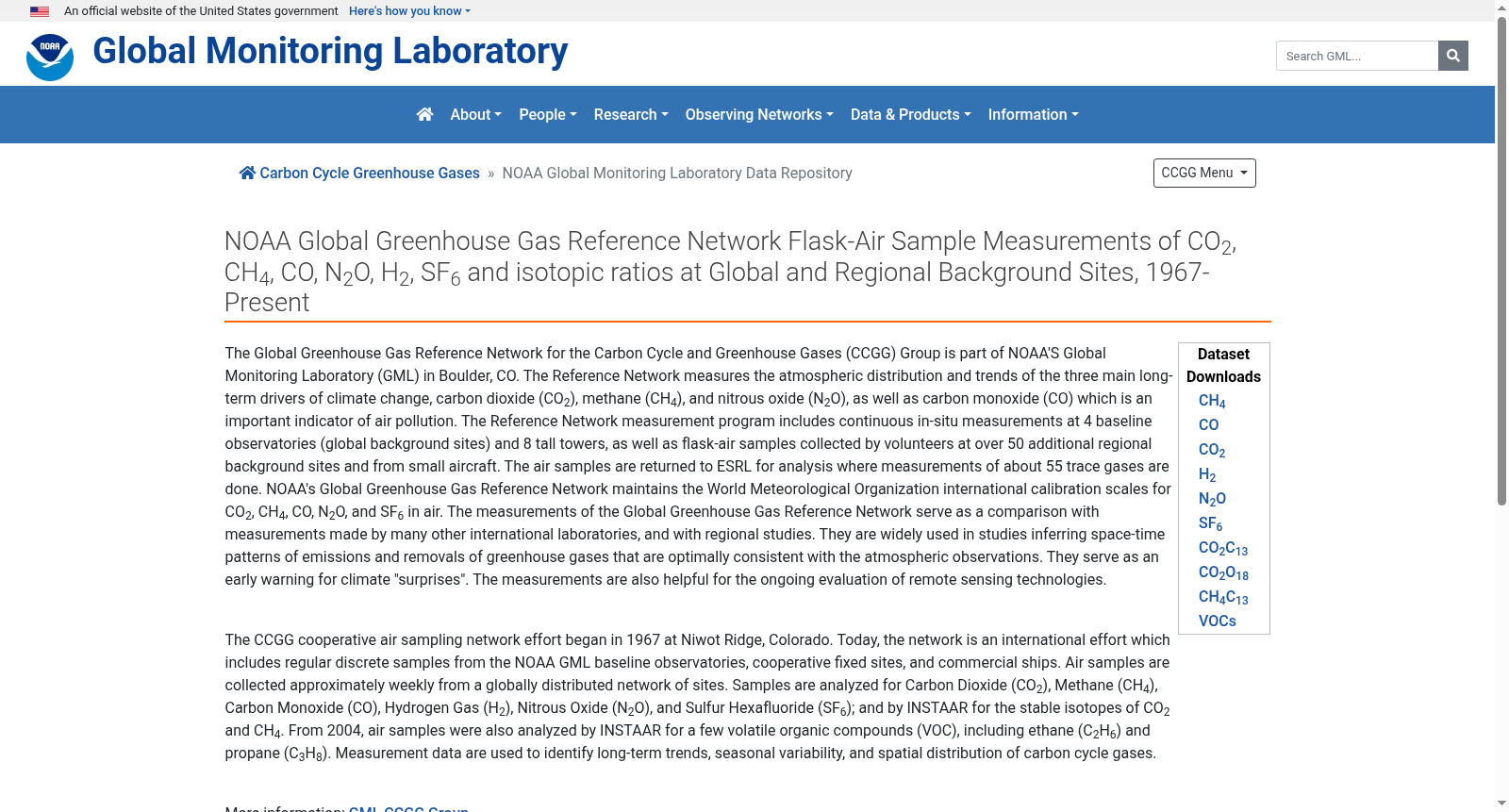Select the N2O dataset link
1509x812 pixels.
(1212, 499)
